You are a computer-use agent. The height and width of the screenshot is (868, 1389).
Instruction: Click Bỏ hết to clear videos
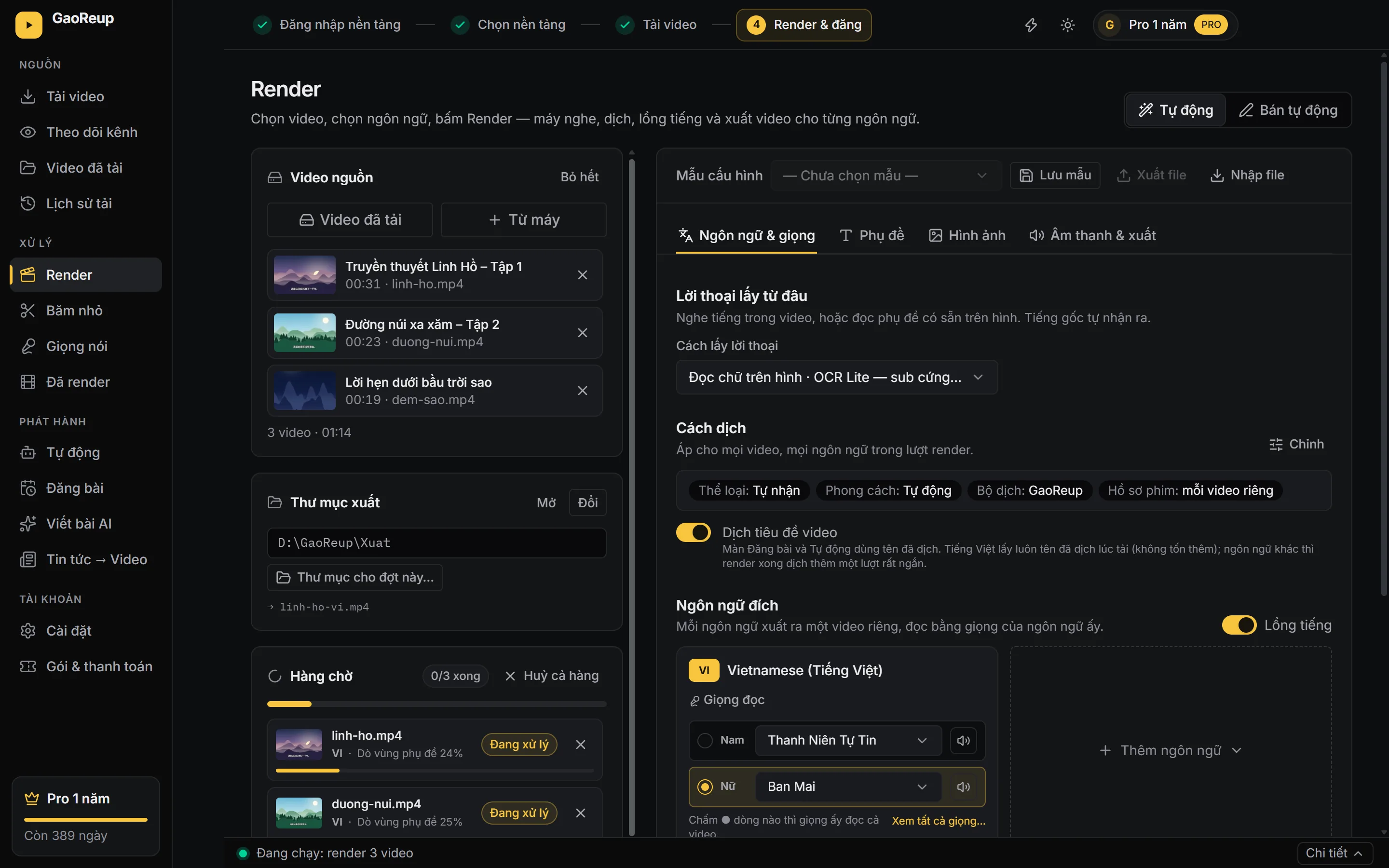pos(579,177)
